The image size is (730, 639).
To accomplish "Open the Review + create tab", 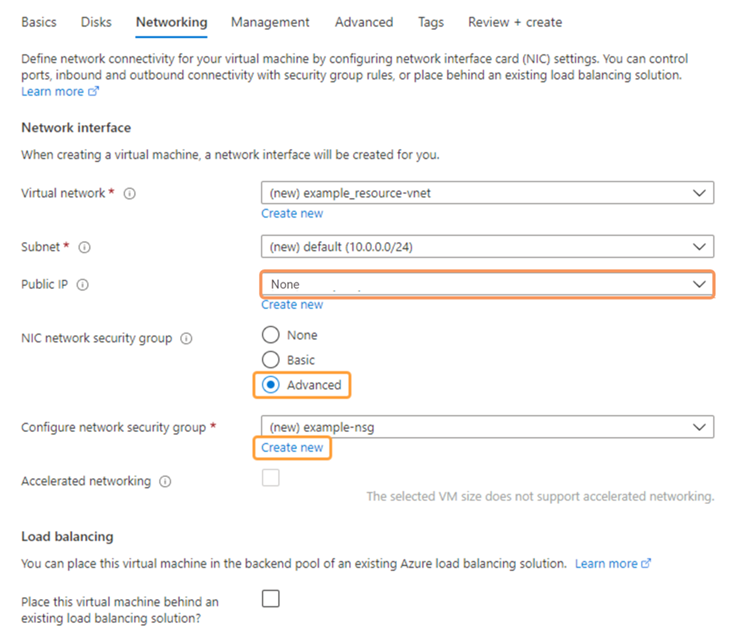I will (x=515, y=22).
